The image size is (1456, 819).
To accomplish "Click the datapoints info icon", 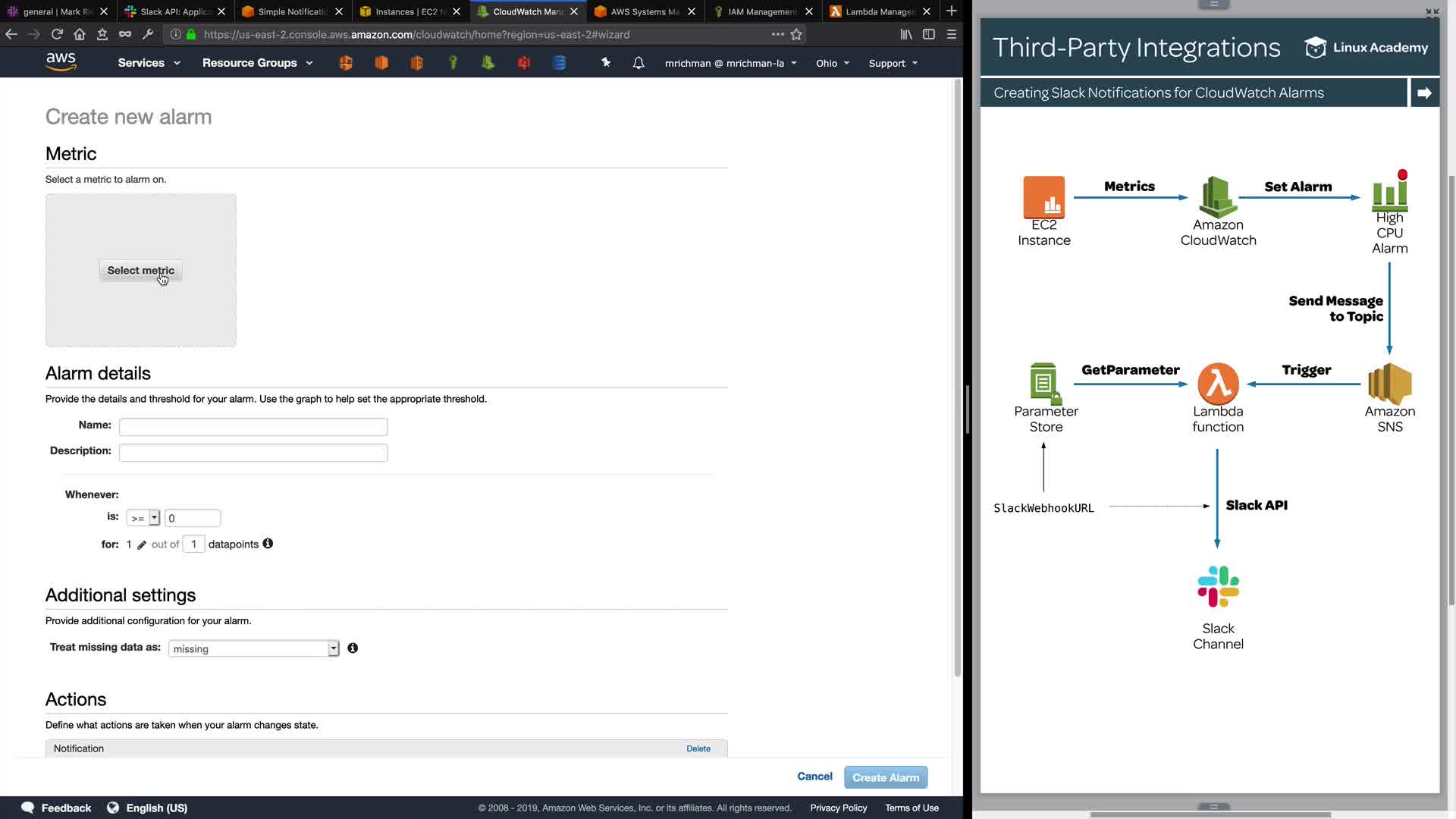I will pos(268,544).
